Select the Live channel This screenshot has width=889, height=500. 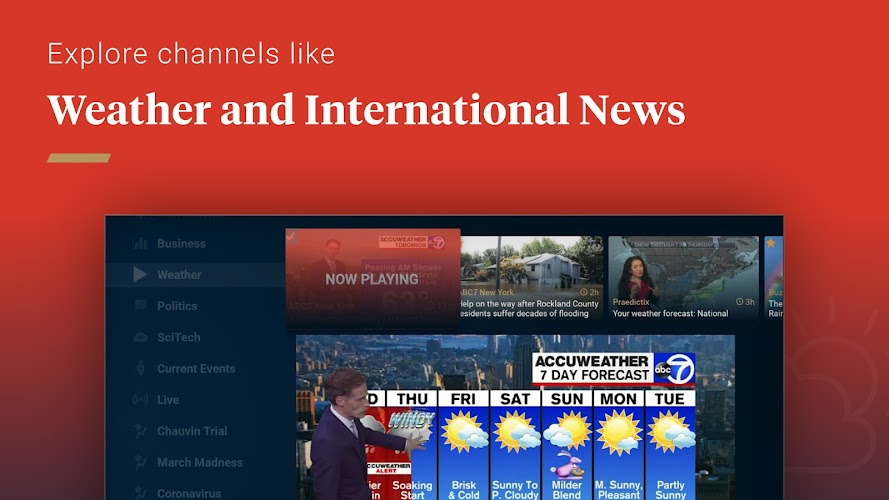pyautogui.click(x=168, y=400)
